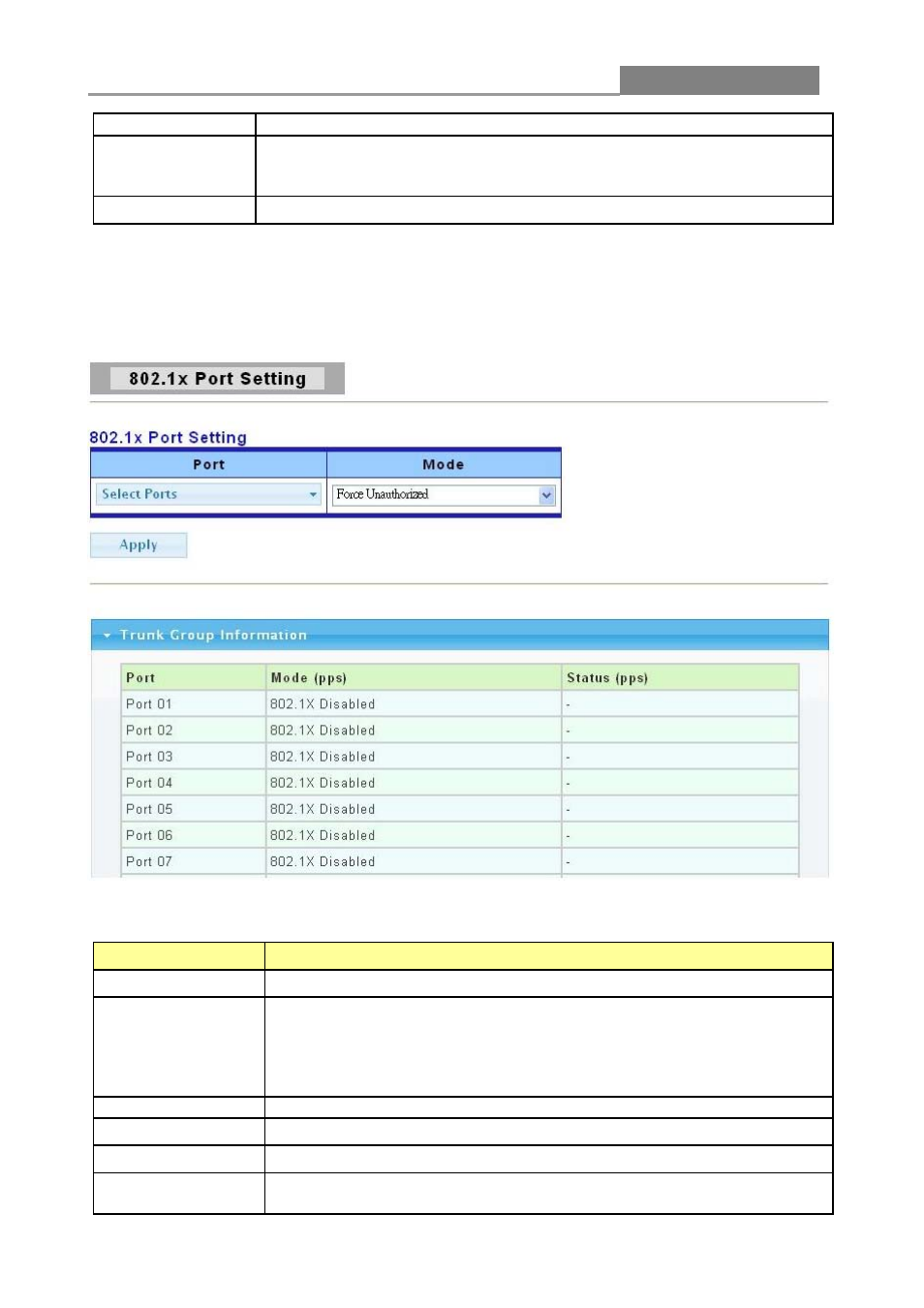The image size is (924, 1308).
Task: Select the Port 03 row cell
Action: (x=194, y=757)
